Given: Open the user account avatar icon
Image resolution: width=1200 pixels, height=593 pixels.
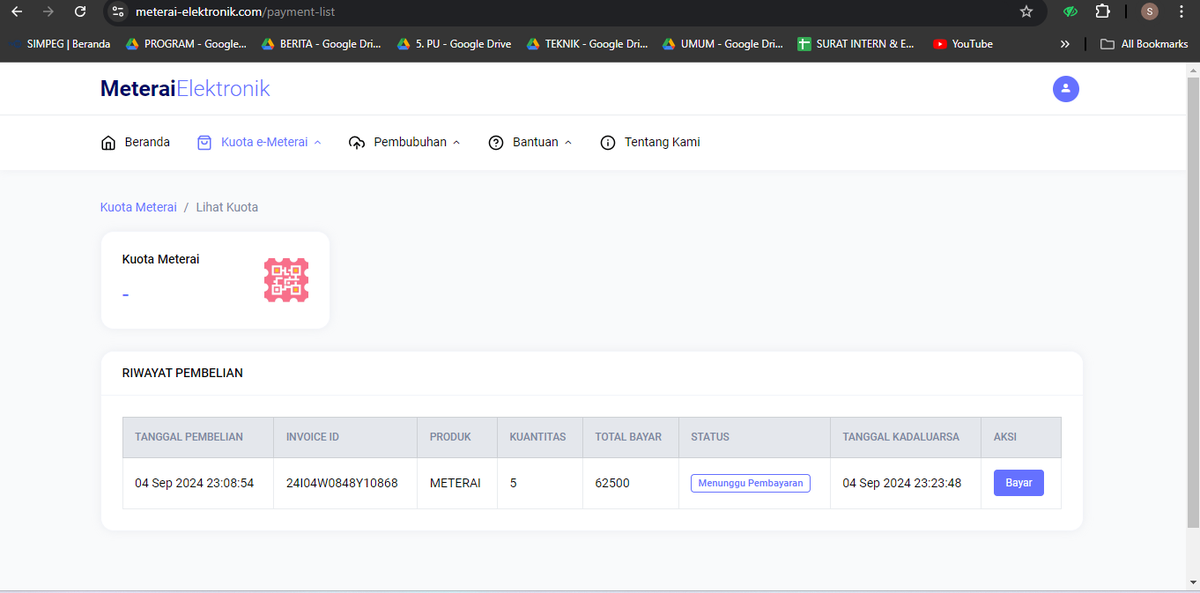Looking at the screenshot, I should coord(1066,89).
